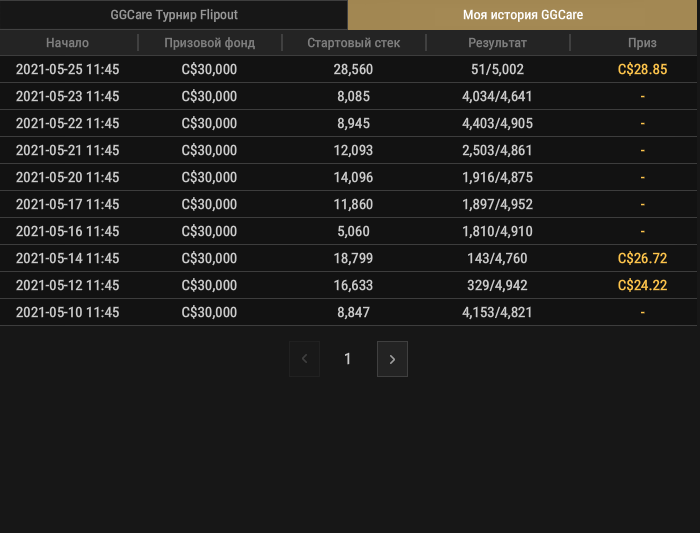Select page number 1
Screen dimensions: 700x533
tap(347, 359)
